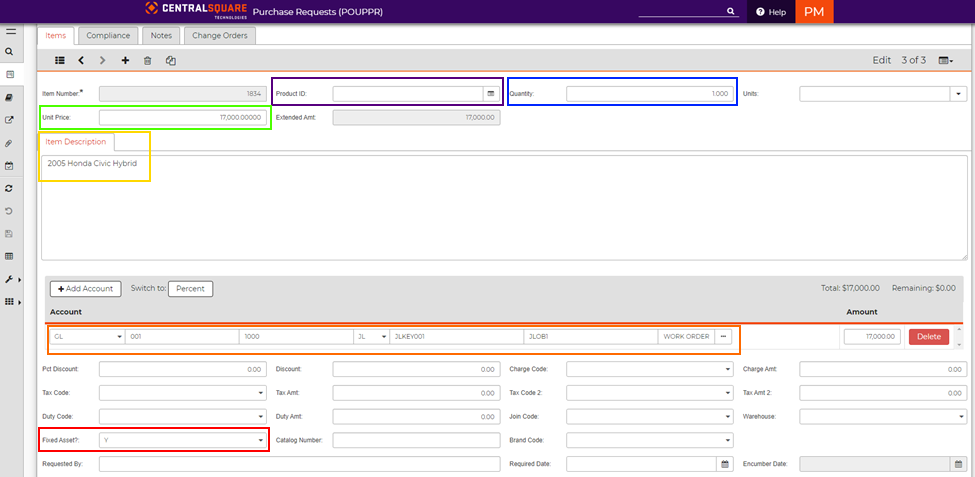Click the undo icon in sidebar

(9, 211)
